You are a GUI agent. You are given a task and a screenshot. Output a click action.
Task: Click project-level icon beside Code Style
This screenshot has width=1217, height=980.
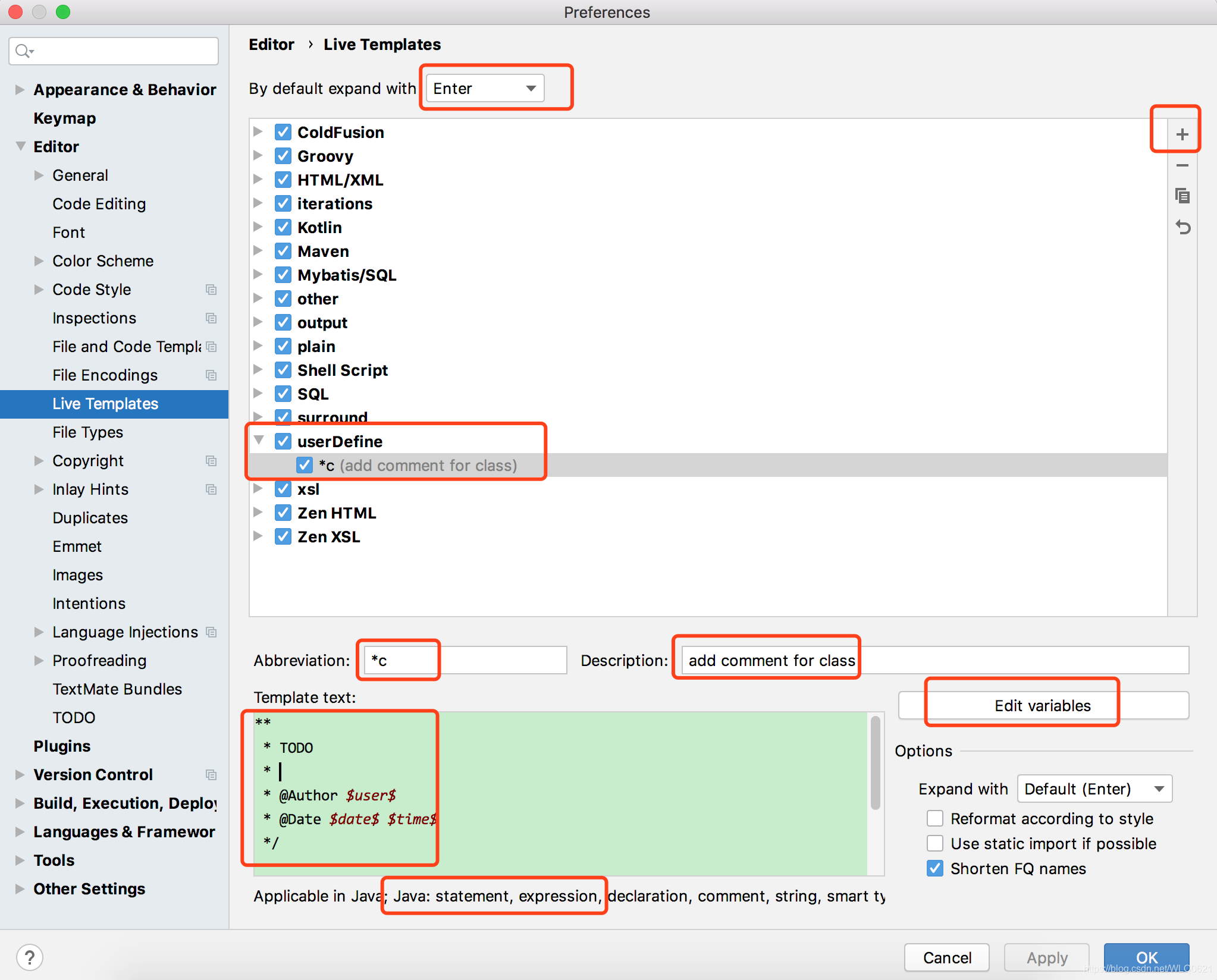pyautogui.click(x=211, y=290)
